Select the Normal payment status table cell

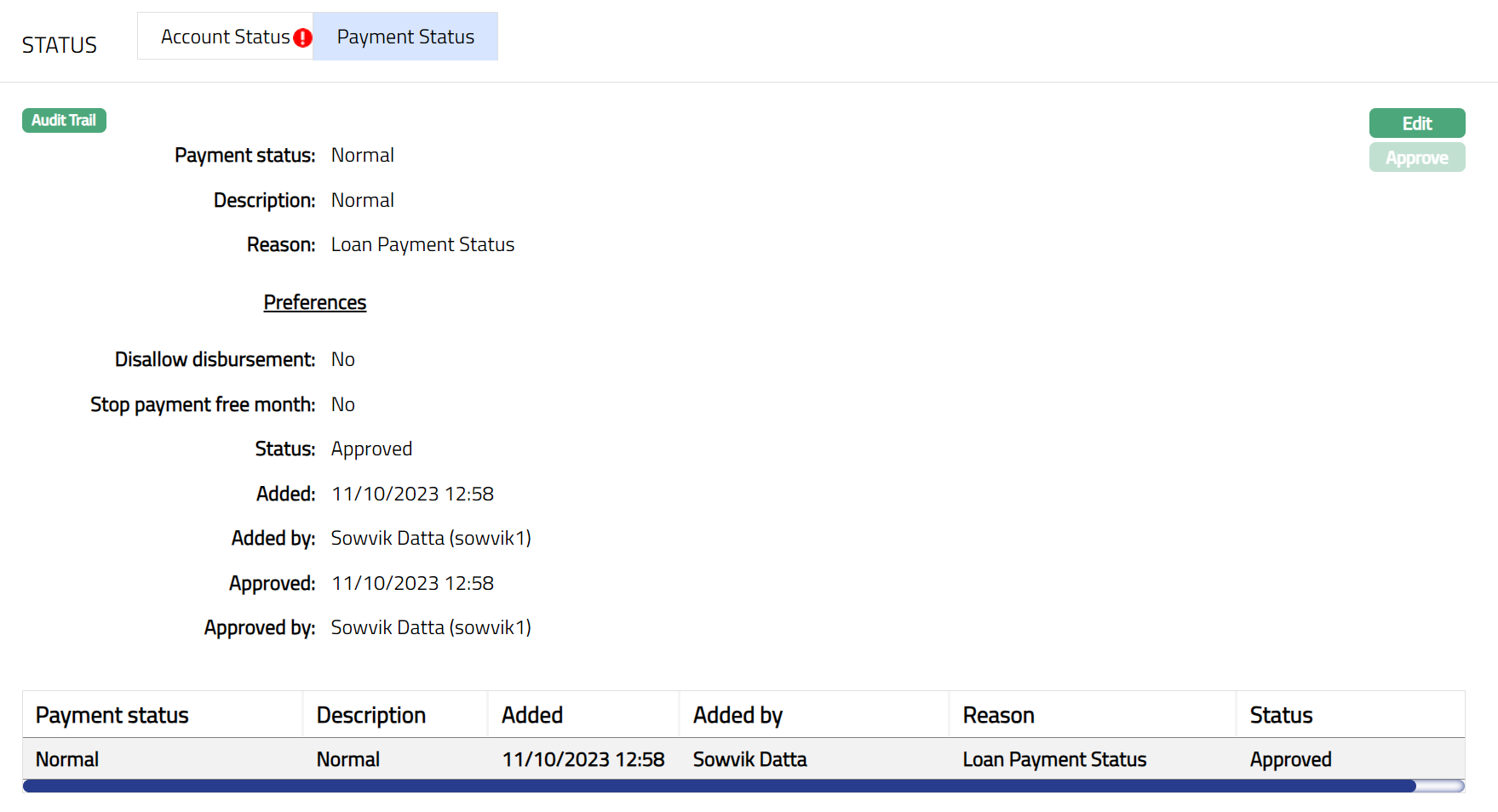click(67, 759)
